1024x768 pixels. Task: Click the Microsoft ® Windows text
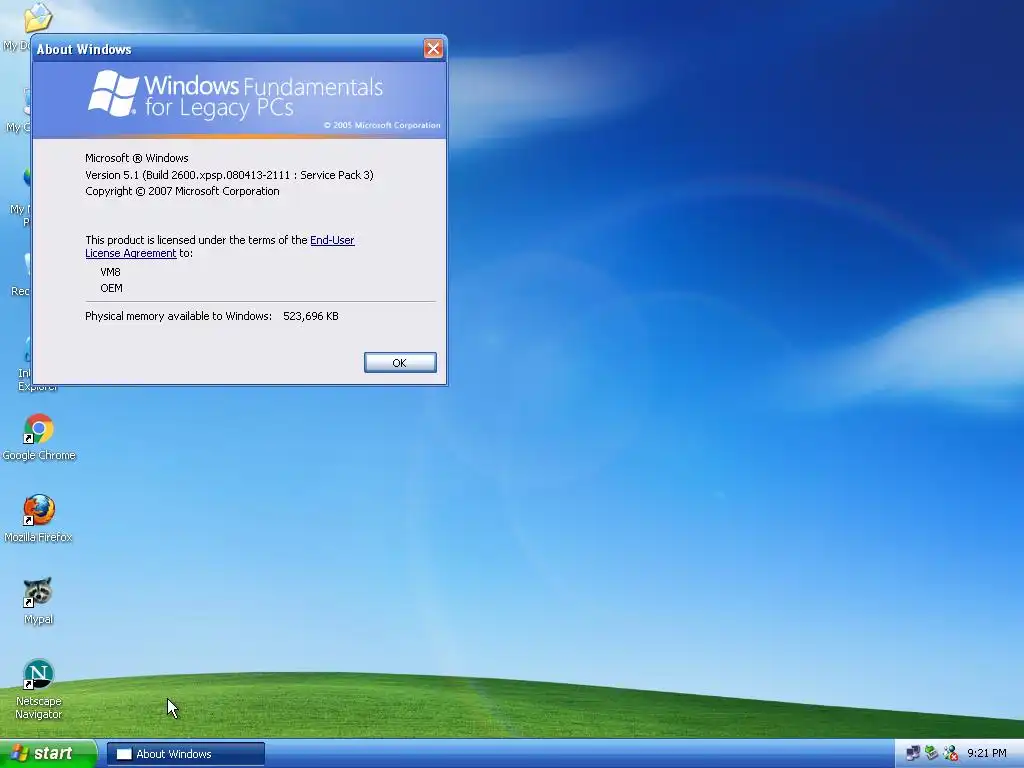136,158
